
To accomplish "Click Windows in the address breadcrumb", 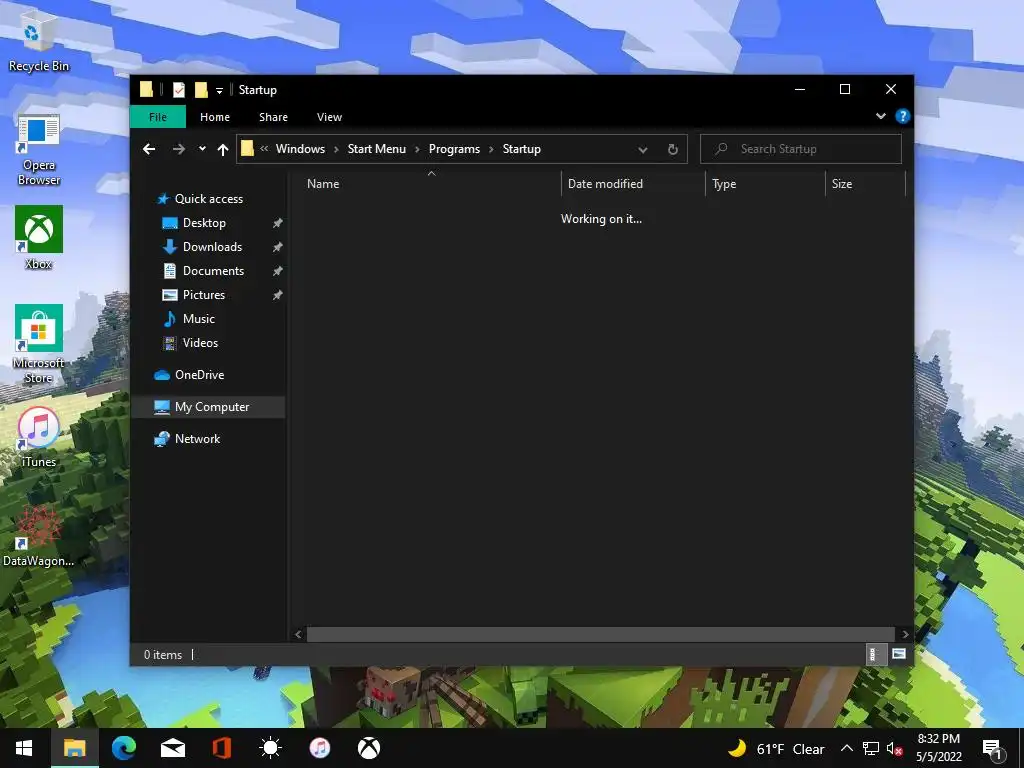I will coord(300,149).
